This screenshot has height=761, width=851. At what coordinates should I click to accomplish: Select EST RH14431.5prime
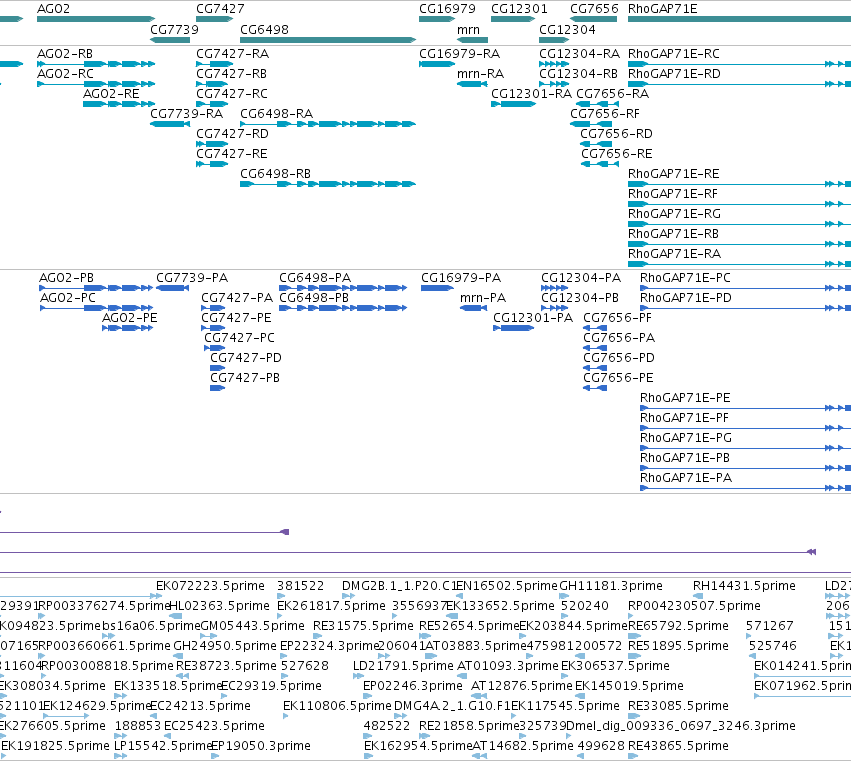744,586
